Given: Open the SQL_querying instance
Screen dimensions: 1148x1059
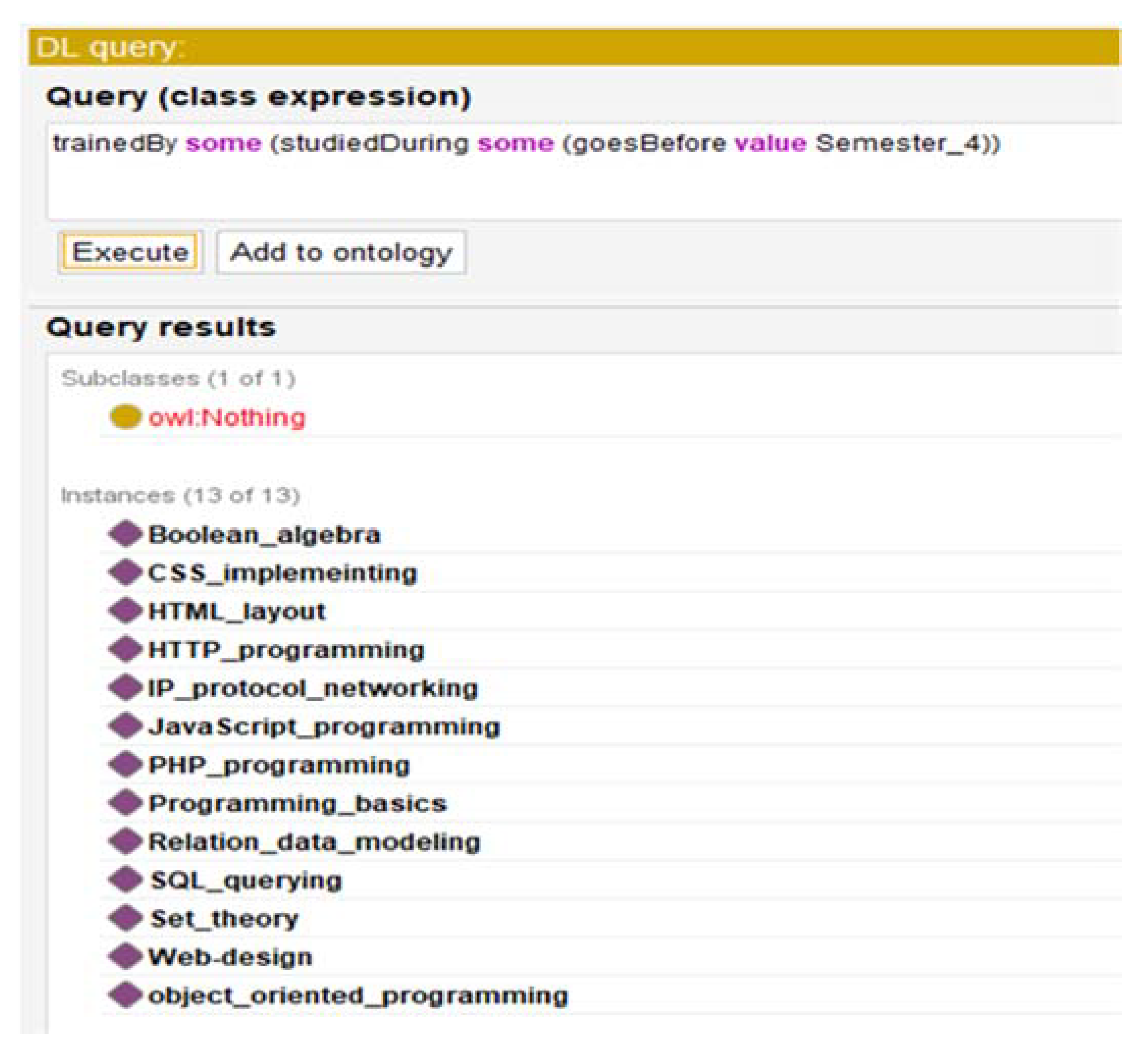Looking at the screenshot, I should point(245,880).
